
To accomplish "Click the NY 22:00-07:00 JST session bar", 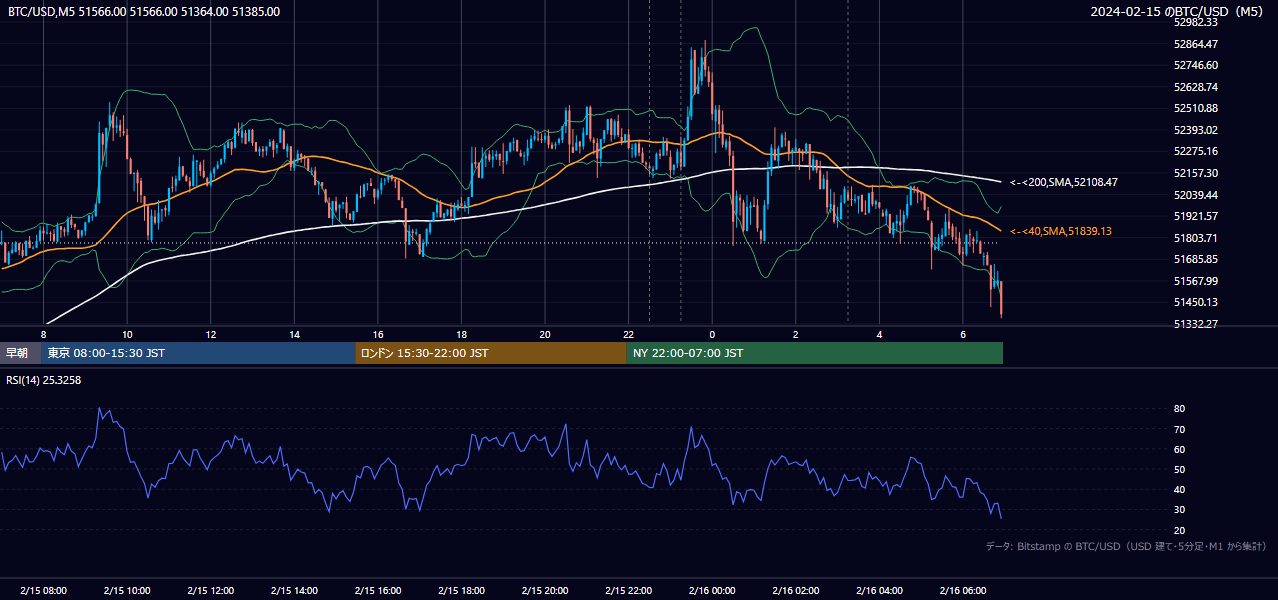I will click(815, 353).
